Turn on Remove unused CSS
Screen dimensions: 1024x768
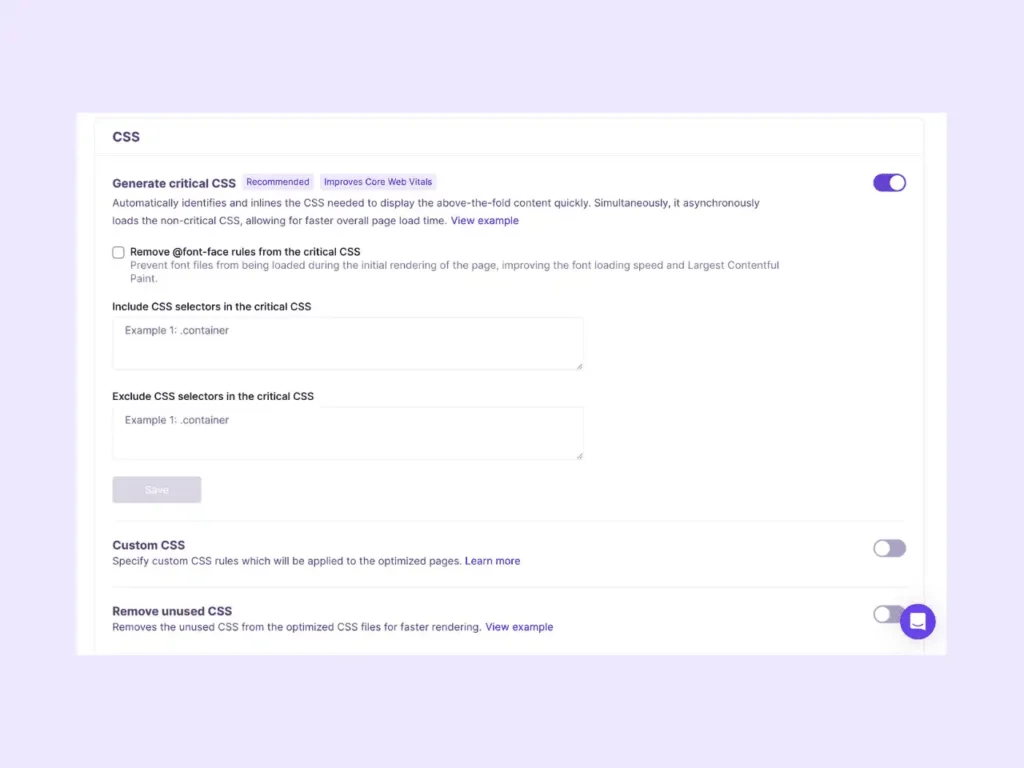pos(885,614)
